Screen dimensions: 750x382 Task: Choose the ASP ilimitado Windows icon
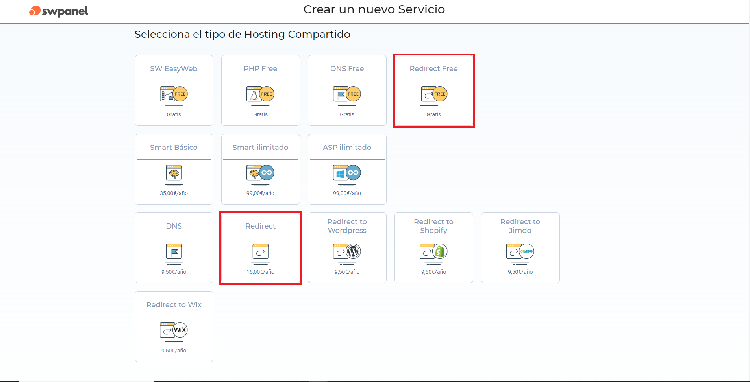[x=347, y=174]
